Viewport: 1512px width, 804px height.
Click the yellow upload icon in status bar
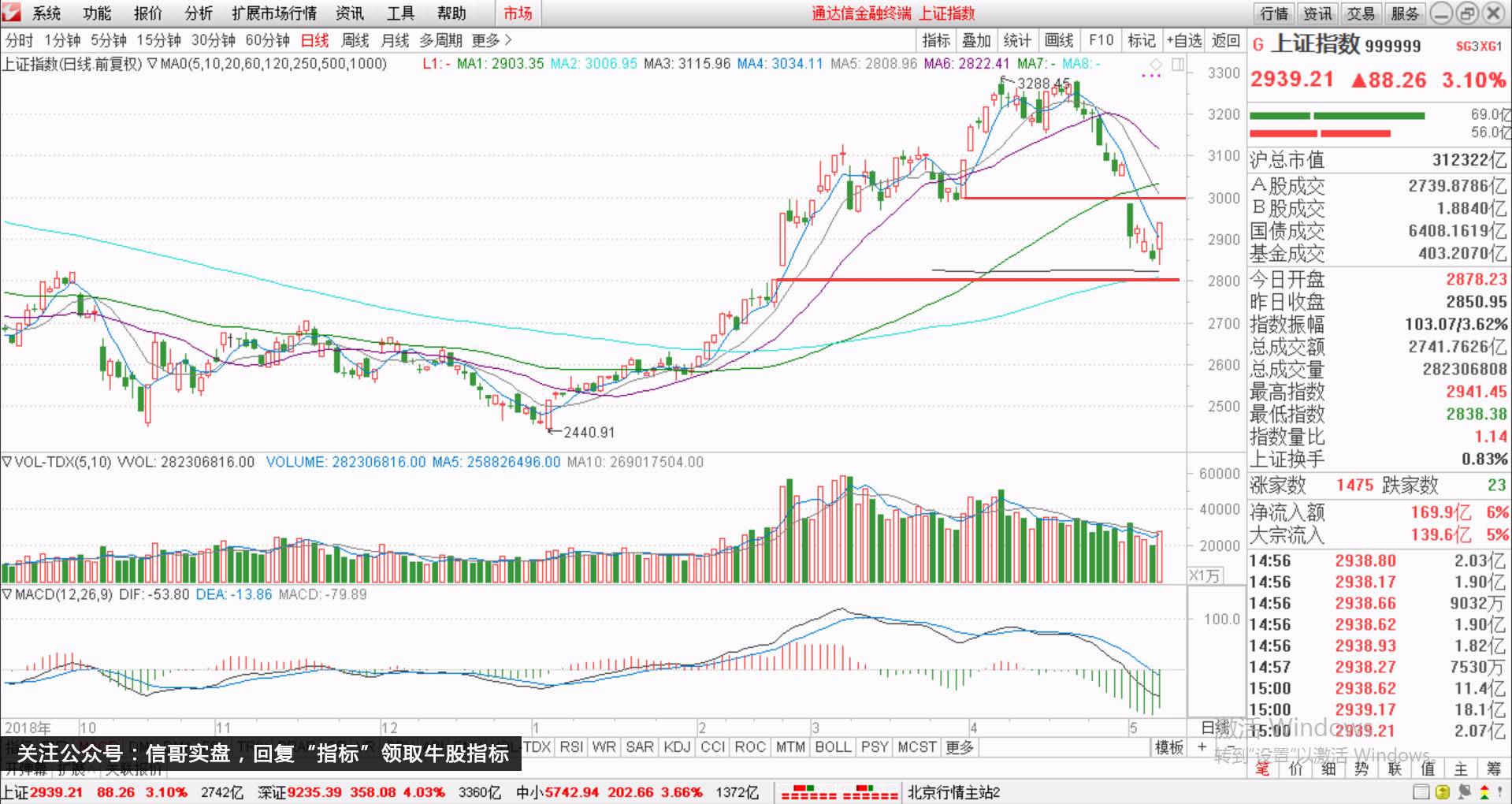click(x=1442, y=792)
